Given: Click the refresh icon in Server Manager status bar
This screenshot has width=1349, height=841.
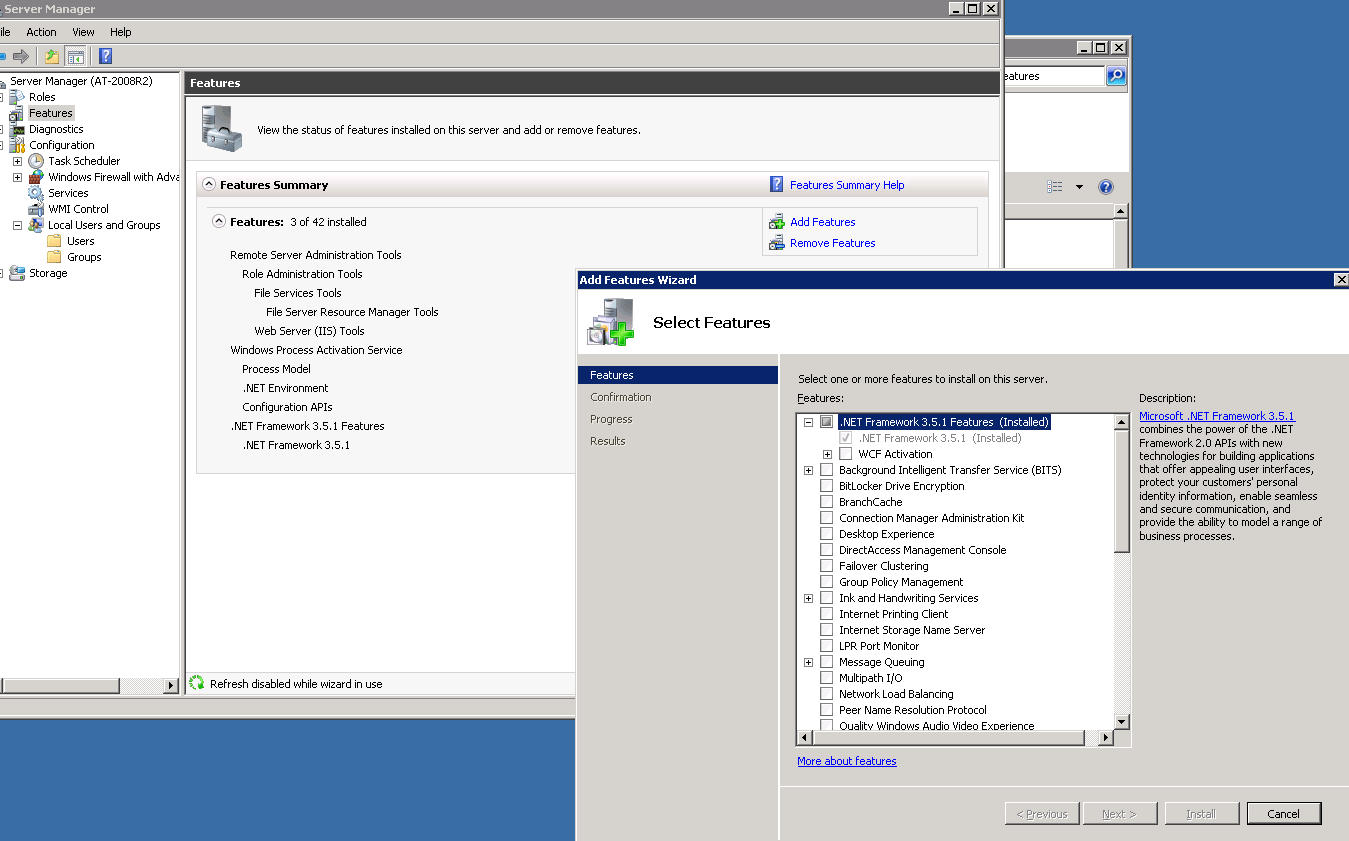Looking at the screenshot, I should click(197, 684).
